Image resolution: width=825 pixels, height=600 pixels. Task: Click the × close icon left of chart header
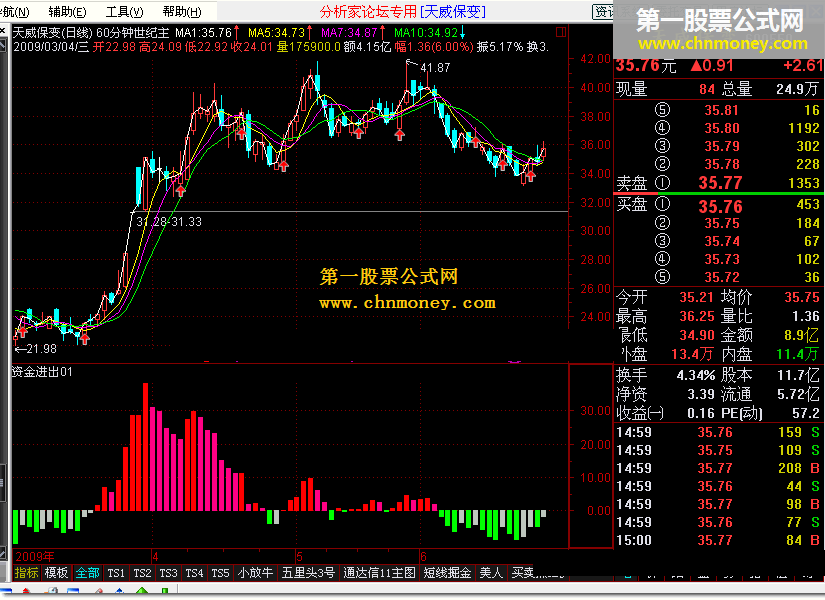click(x=3, y=31)
